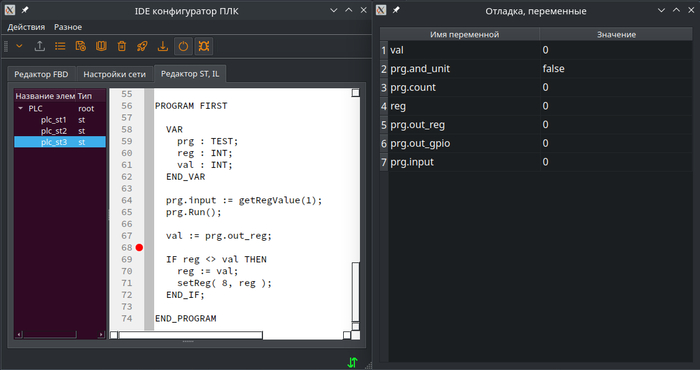700x370 pixels.
Task: Click the IDE window resize grip corner
Action: click(368, 366)
